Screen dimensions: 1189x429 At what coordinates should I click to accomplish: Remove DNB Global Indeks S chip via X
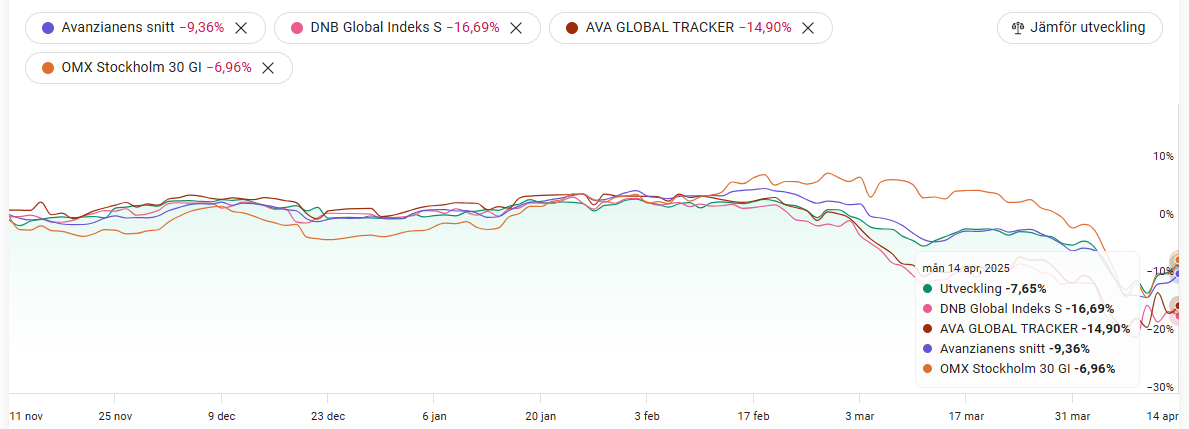pos(516,28)
